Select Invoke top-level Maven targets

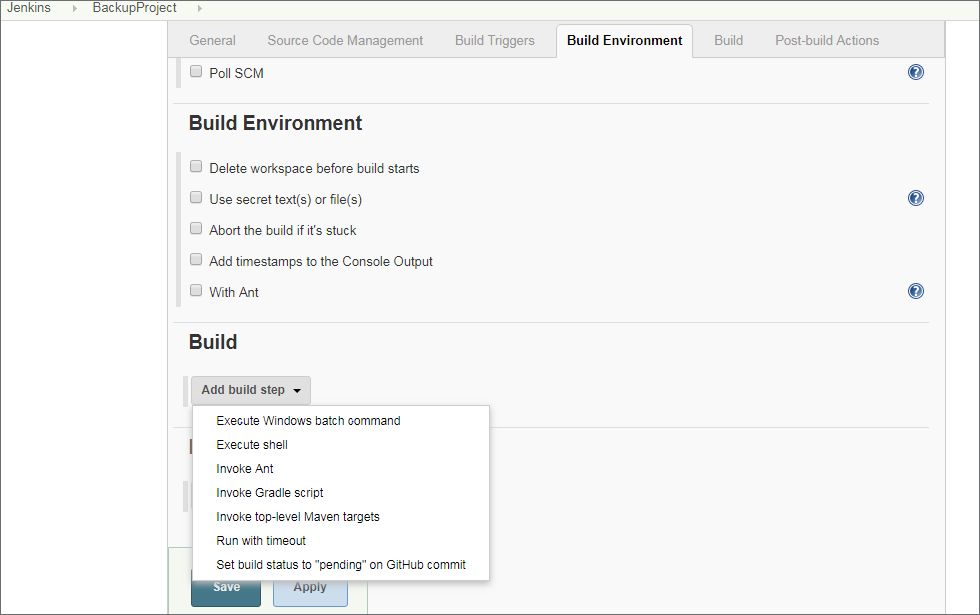click(296, 516)
